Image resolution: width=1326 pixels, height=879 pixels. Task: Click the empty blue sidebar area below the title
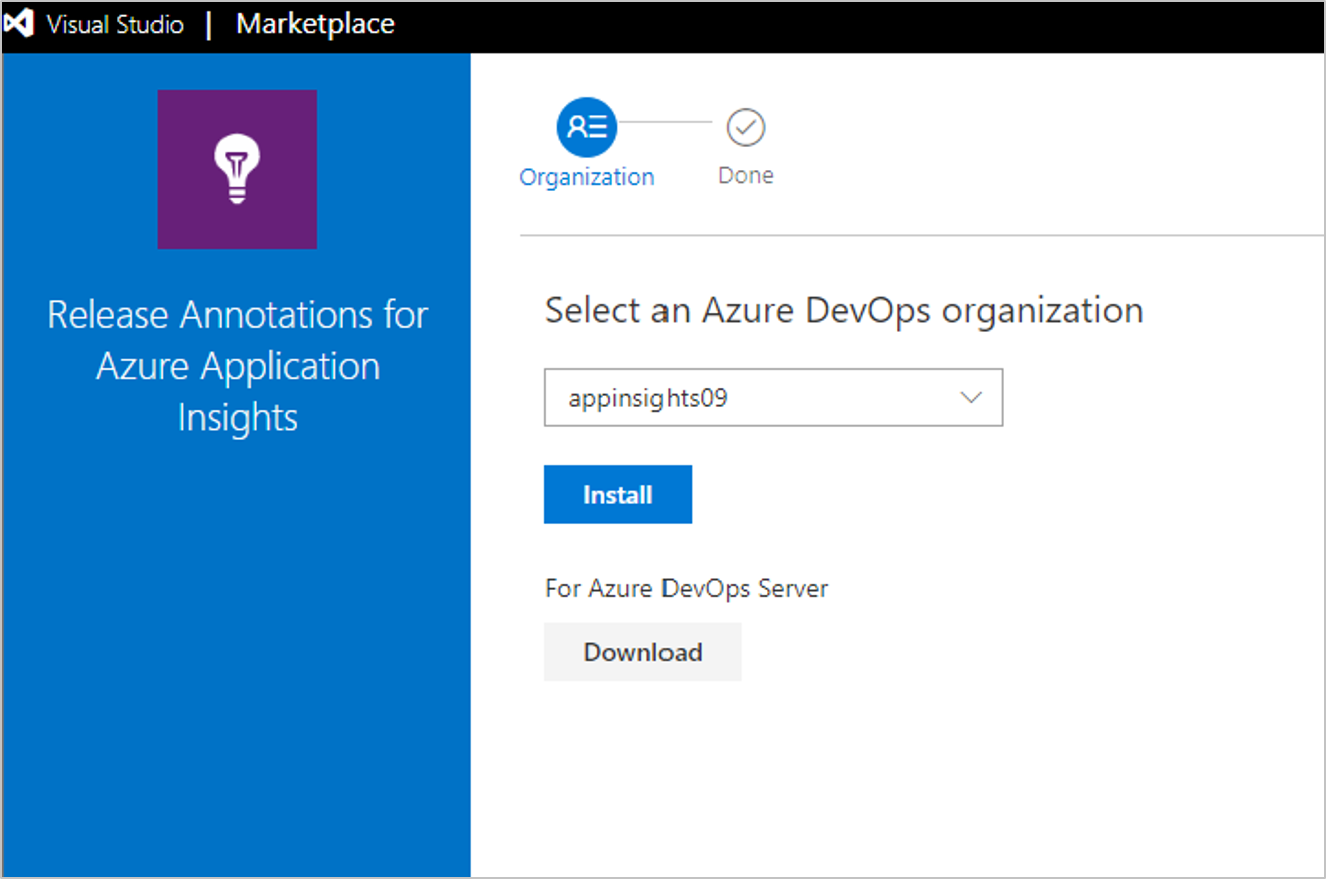click(237, 650)
